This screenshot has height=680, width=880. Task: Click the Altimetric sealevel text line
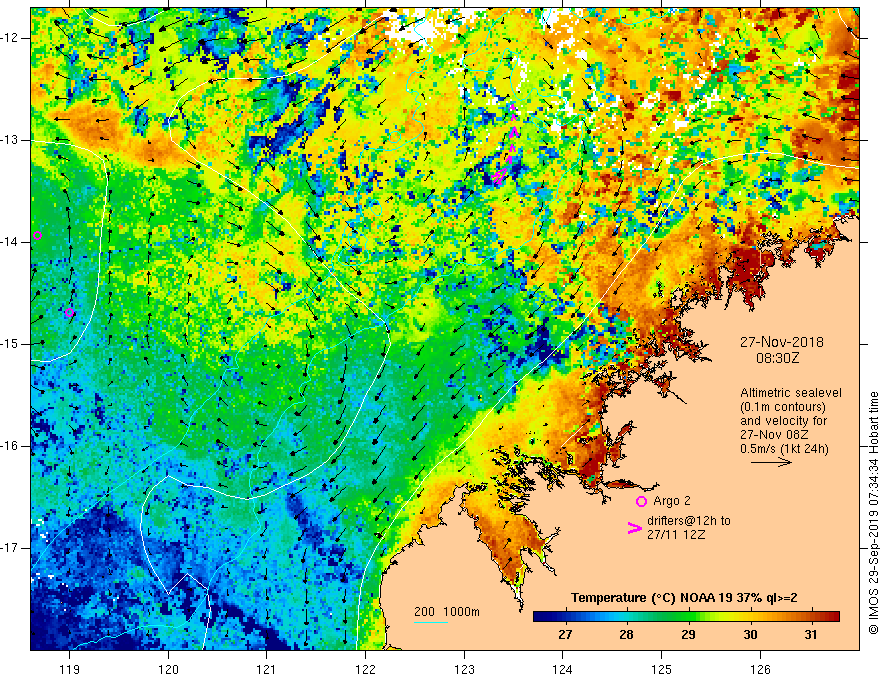coord(791,393)
